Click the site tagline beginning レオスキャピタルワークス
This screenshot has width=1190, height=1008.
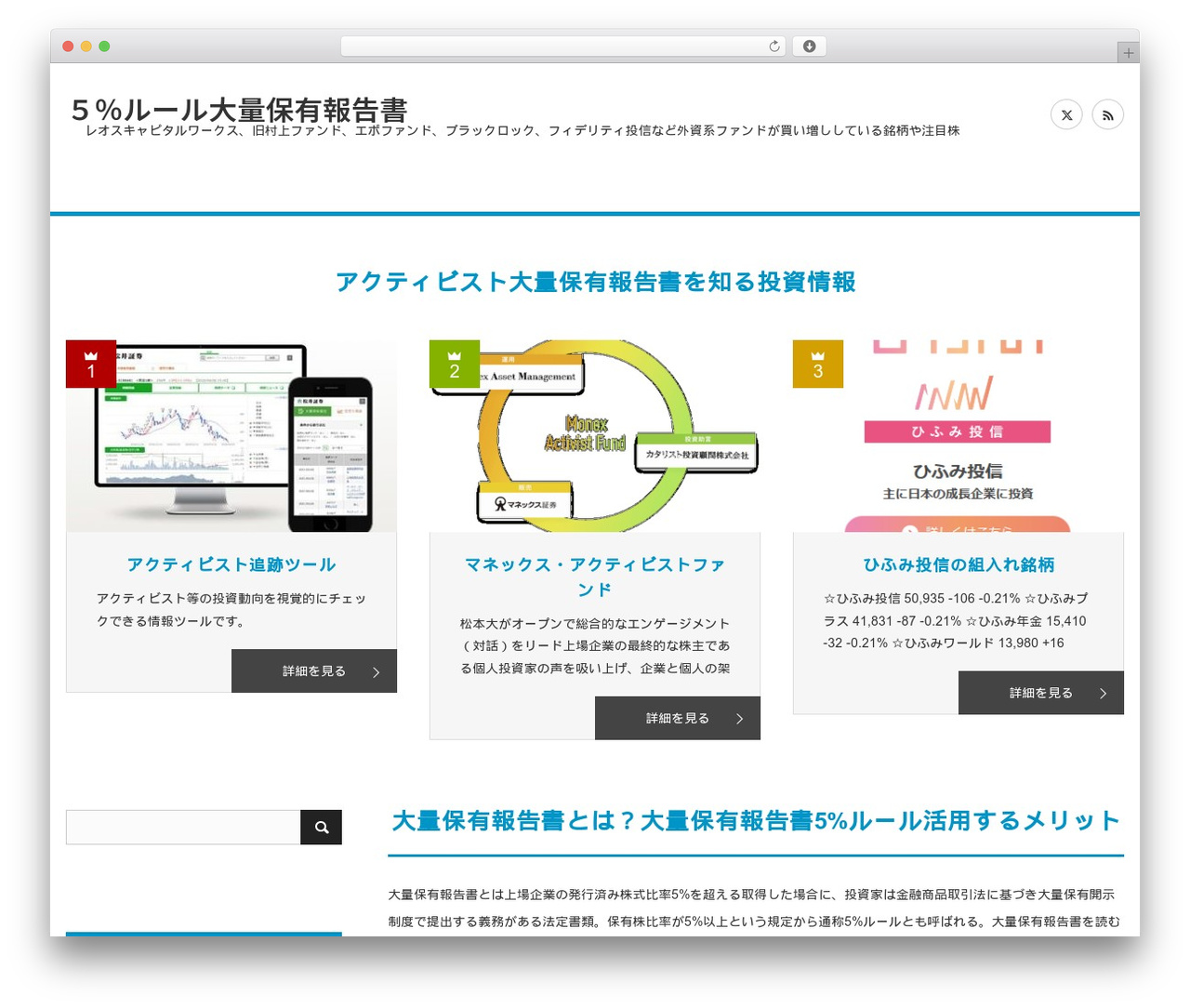[522, 131]
